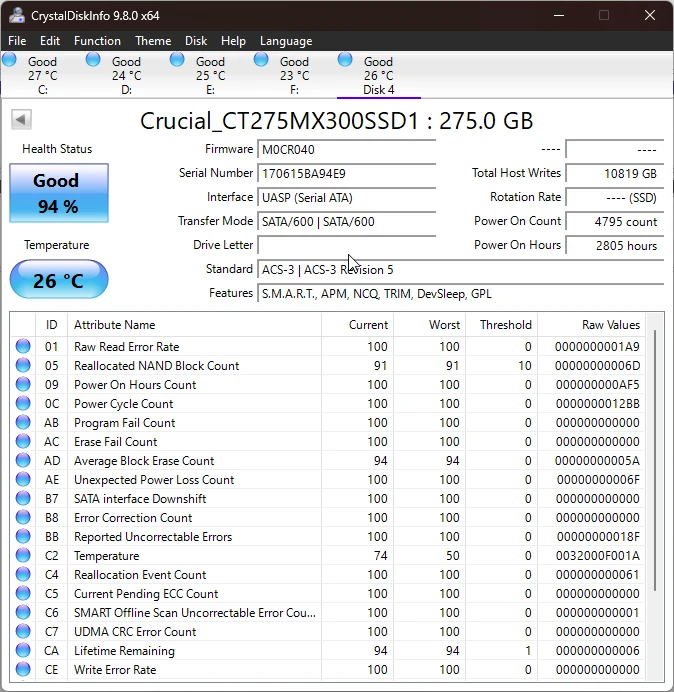Click the Threshold column header
The image size is (674, 692).
coord(501,325)
